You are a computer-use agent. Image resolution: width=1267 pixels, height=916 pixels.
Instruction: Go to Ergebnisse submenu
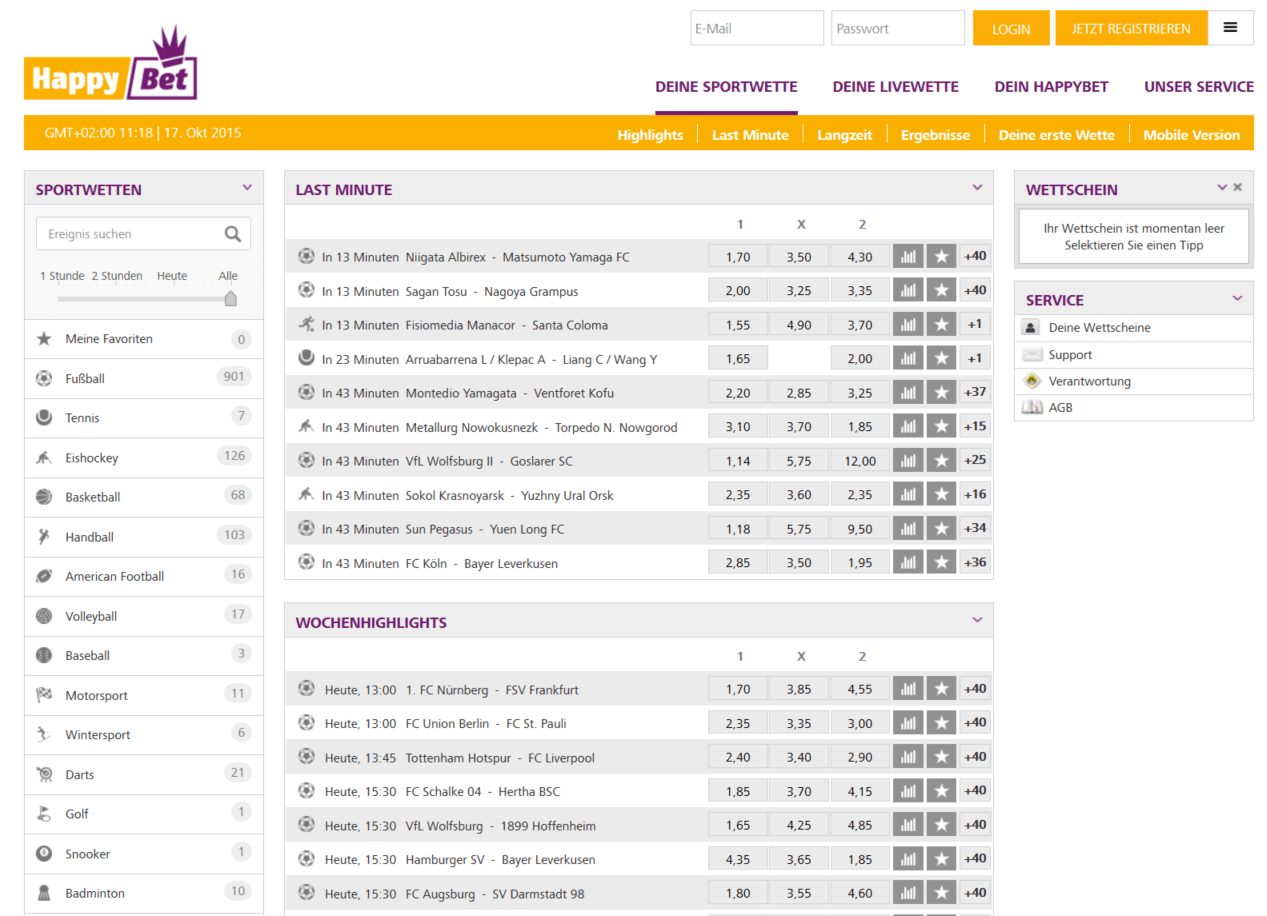pos(935,135)
